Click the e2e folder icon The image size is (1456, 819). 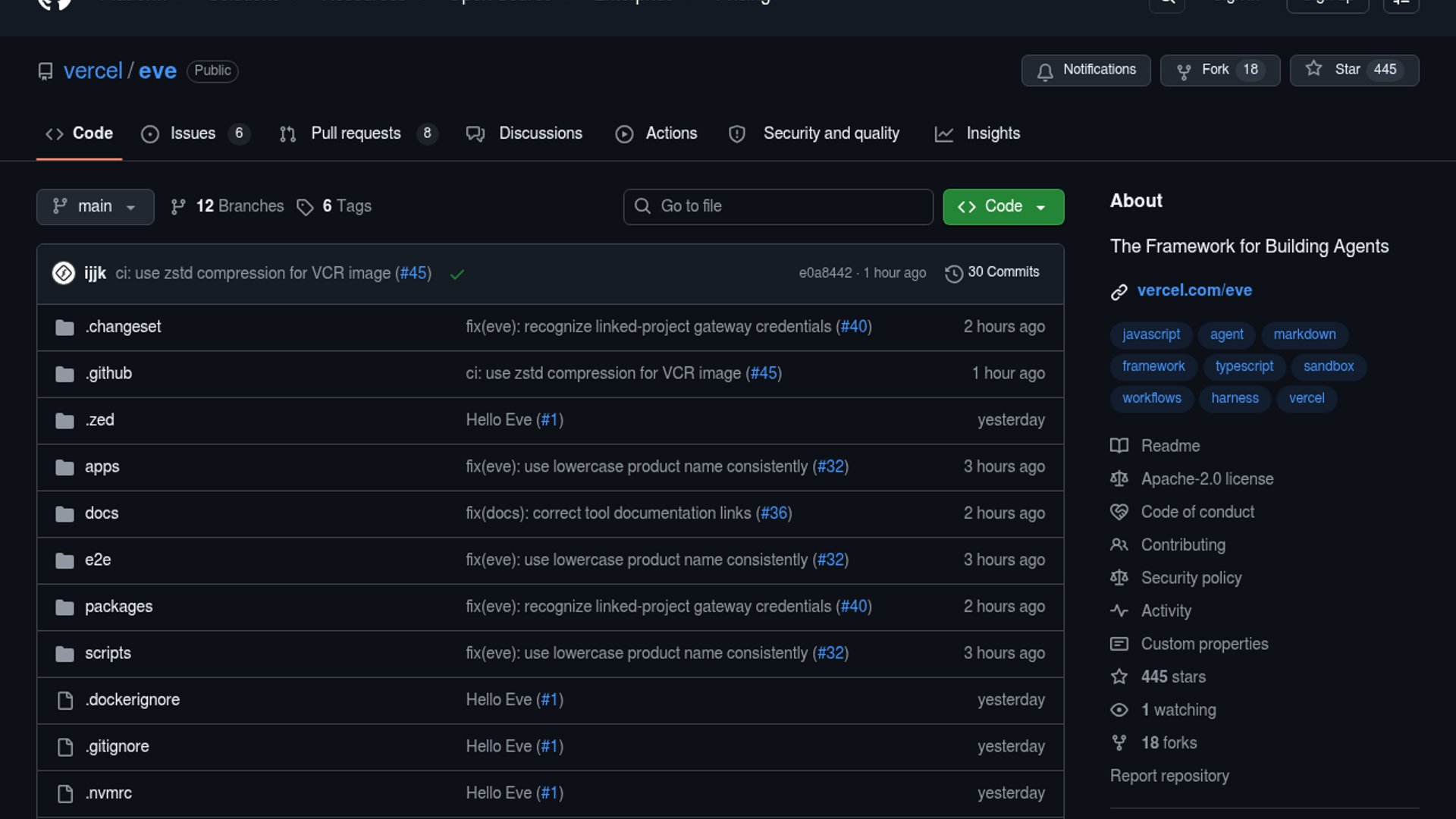64,560
